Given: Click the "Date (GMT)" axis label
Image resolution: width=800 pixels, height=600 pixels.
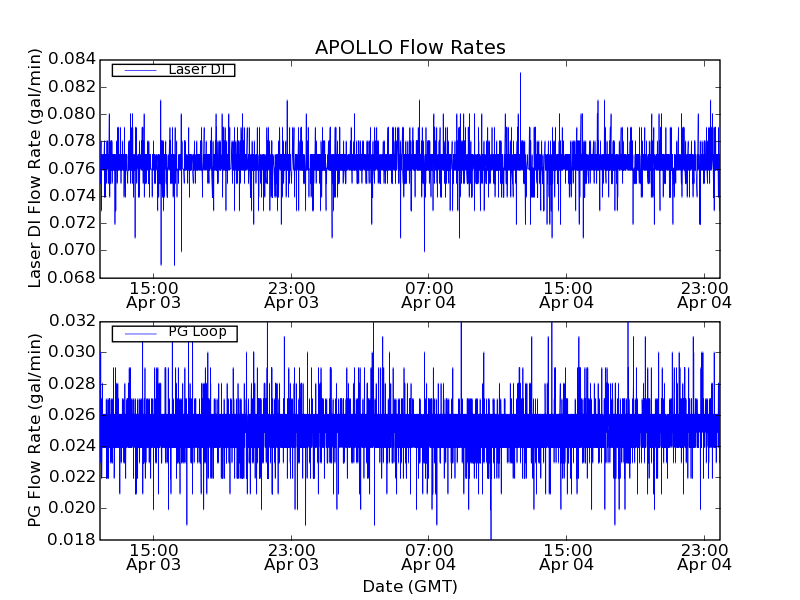Looking at the screenshot, I should (410, 587).
